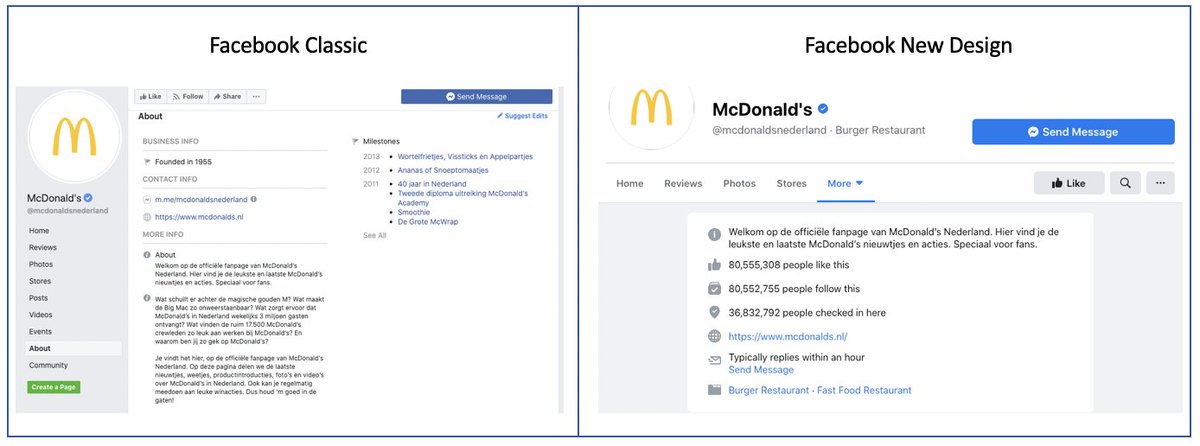Open the classic ellipsis more-options button
Screen dimensions: 1200x446
[256, 97]
